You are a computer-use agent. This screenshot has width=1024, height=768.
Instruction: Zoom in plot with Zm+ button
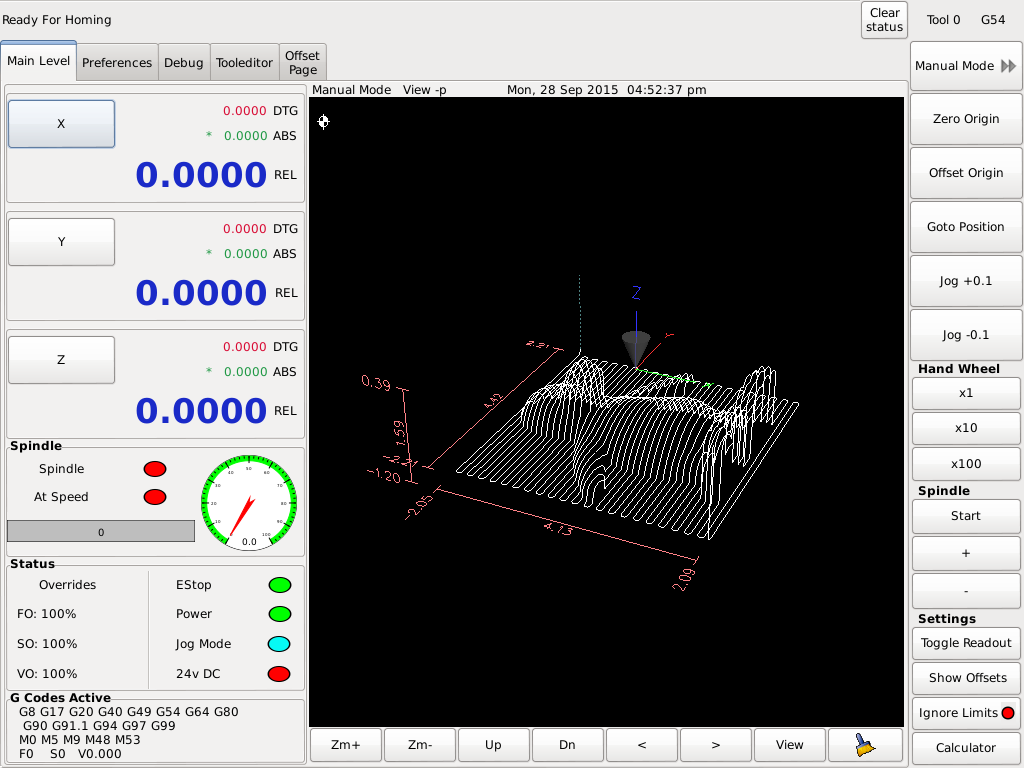pyautogui.click(x=345, y=745)
